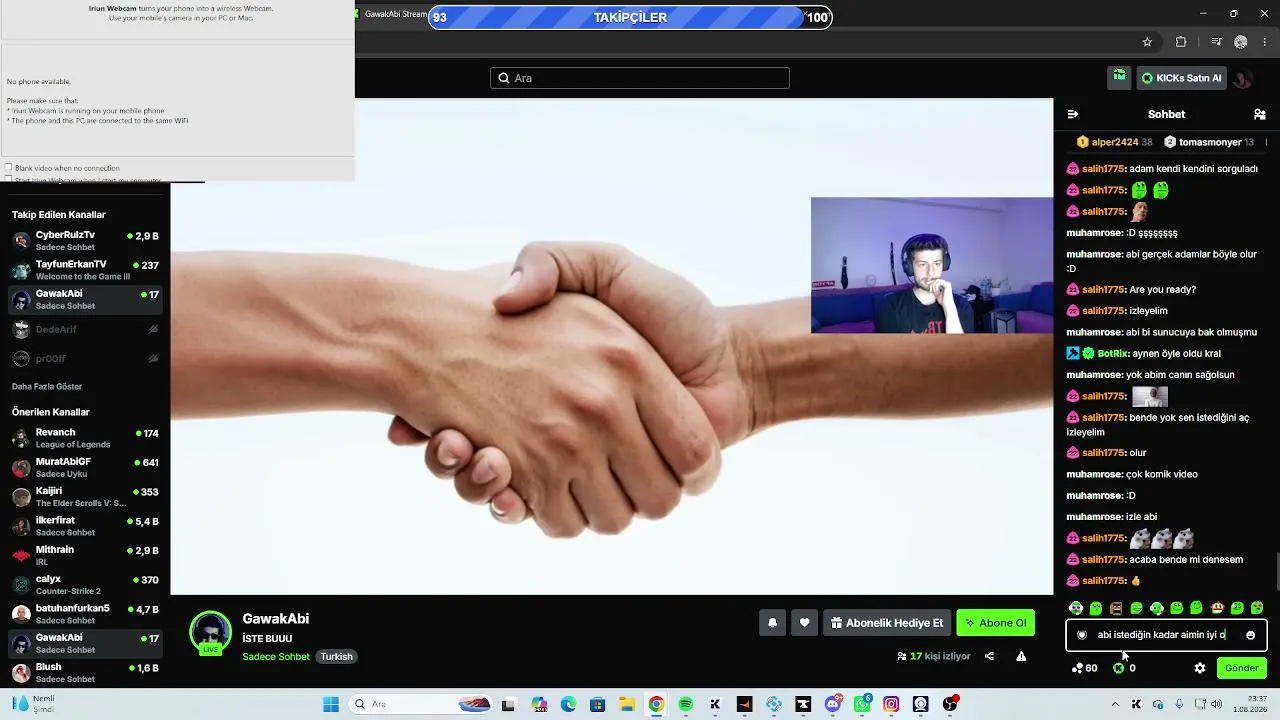The width and height of the screenshot is (1280, 720).
Task: Toggle the stream notification bell
Action: (772, 623)
